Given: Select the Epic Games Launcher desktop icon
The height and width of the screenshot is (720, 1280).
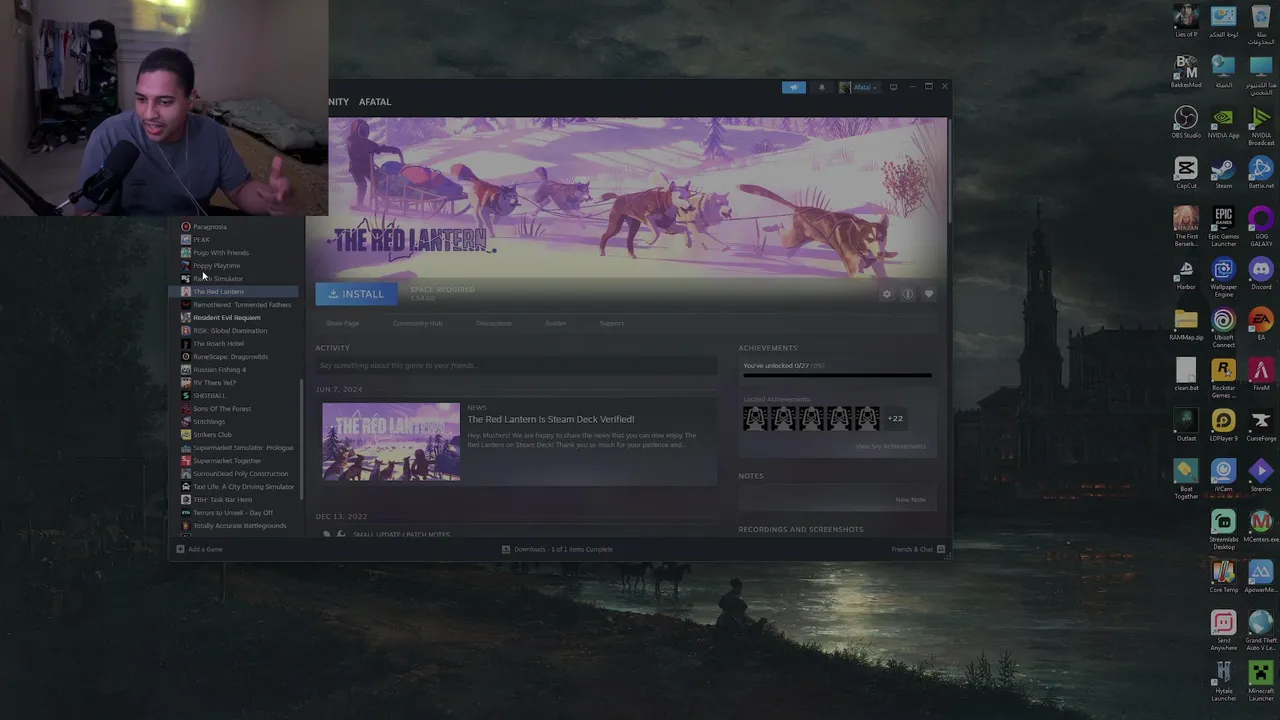Looking at the screenshot, I should 1223,227.
